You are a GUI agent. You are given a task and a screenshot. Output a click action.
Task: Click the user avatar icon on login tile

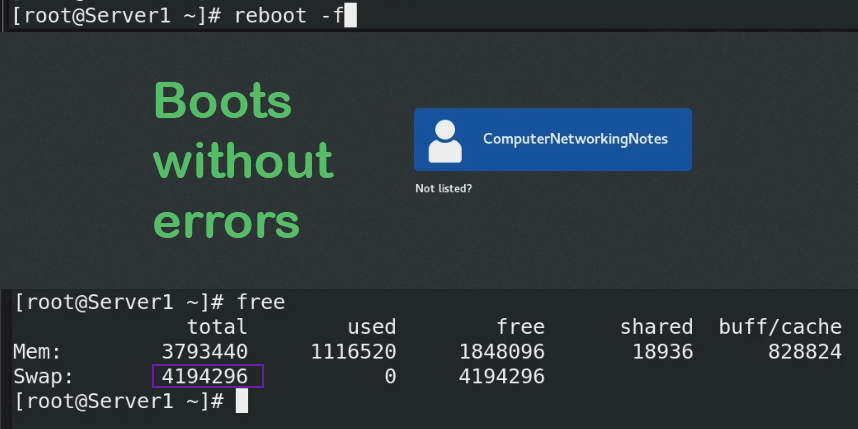(445, 141)
